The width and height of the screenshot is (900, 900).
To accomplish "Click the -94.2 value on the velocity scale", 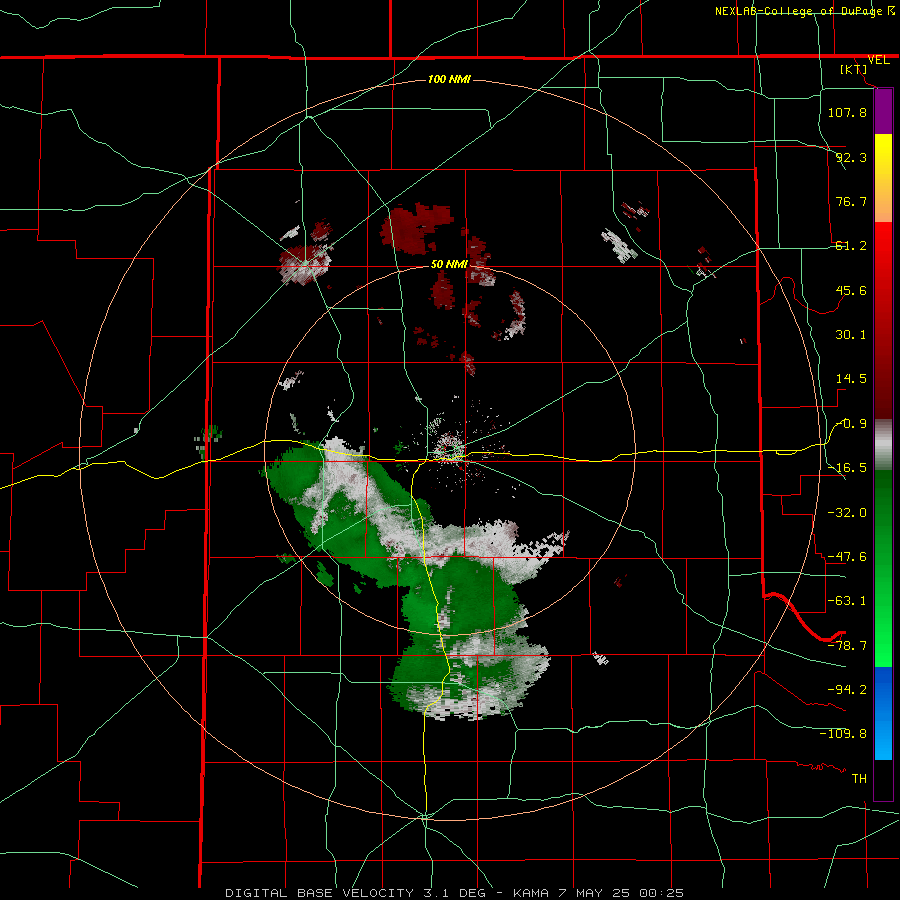I will point(847,689).
